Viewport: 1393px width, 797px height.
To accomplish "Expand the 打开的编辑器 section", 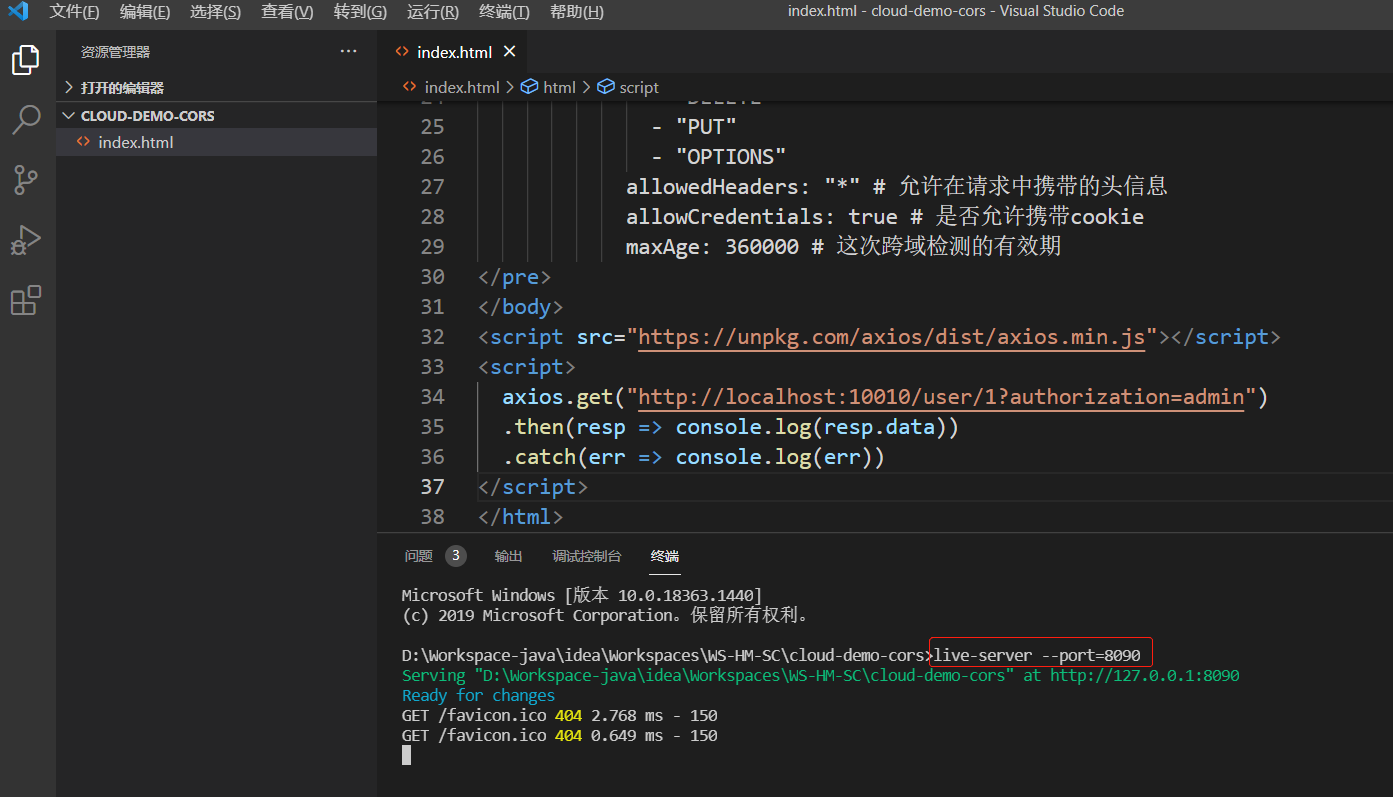I will tap(122, 88).
